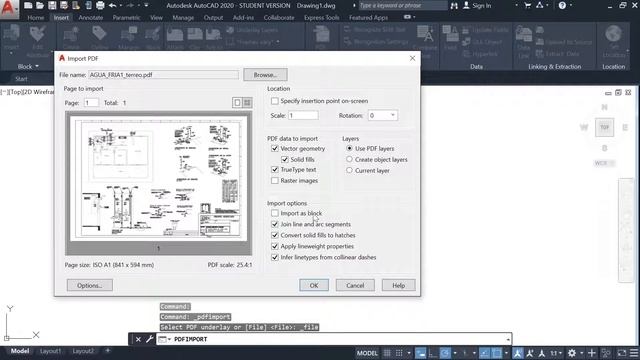The height and width of the screenshot is (360, 640).
Task: Expand the Block panel dropdown
Action: click(28, 66)
